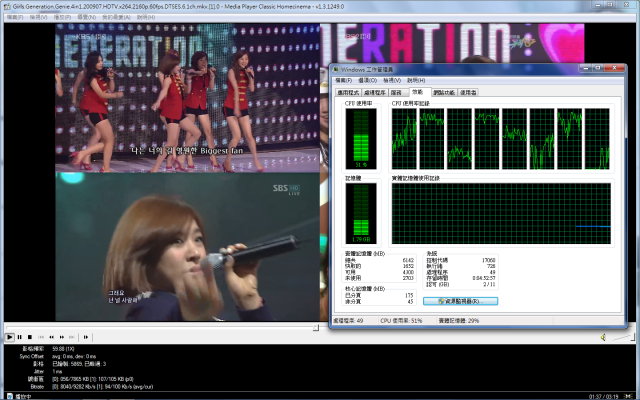Viewport: 640px width, 400px height.
Task: Click the physical memory 29% status bar entry
Action: pyautogui.click(x=458, y=321)
